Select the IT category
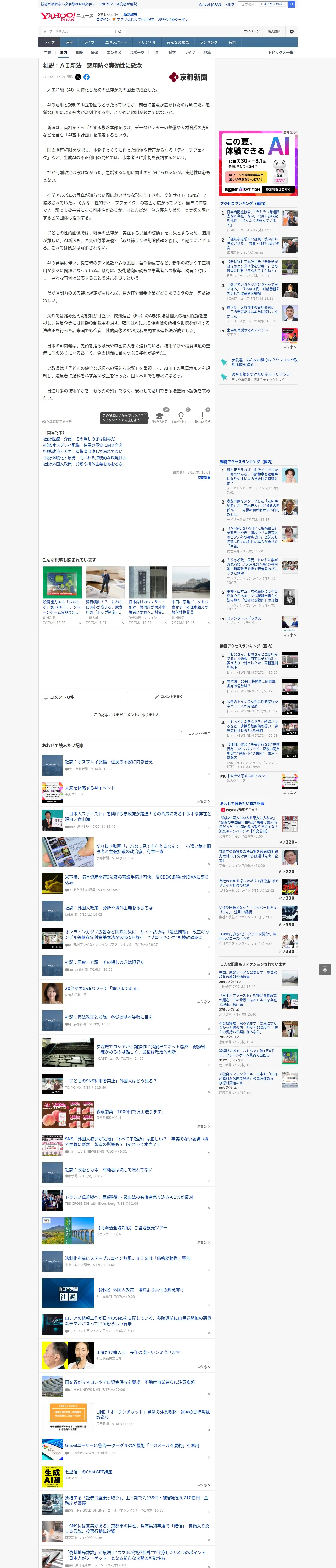 (156, 52)
